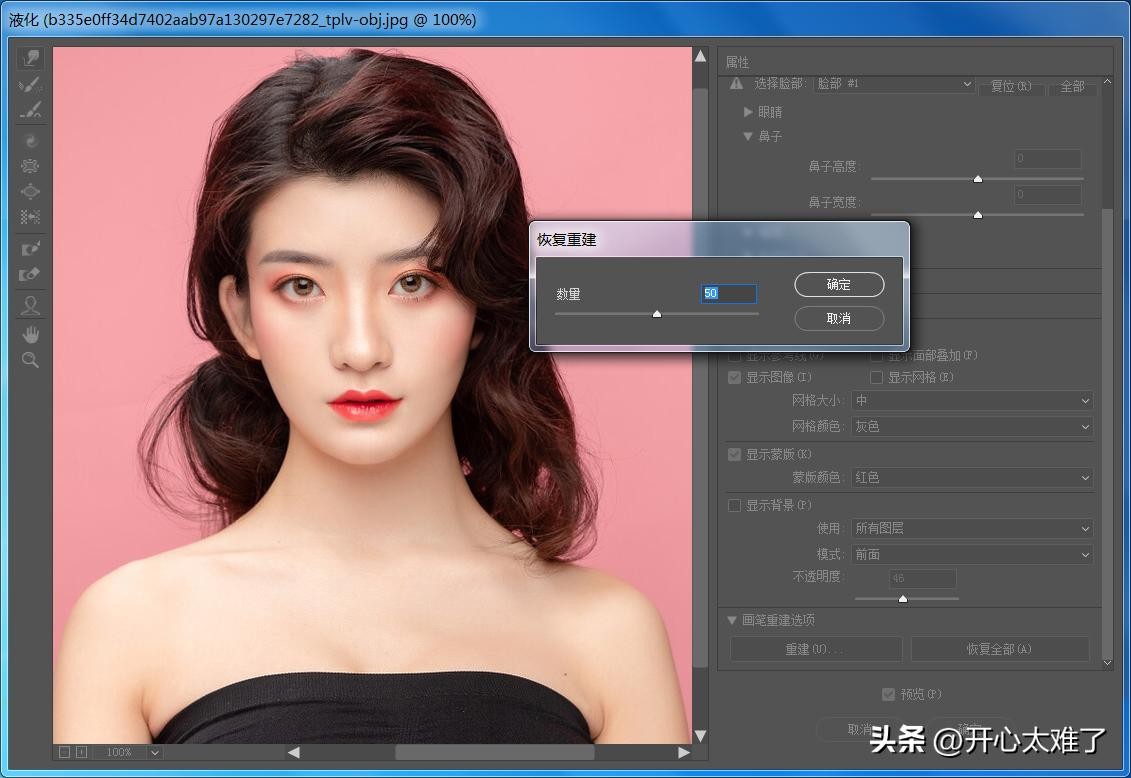1131x778 pixels.
Task: Enable the 显示背景 checkbox
Action: [735, 505]
